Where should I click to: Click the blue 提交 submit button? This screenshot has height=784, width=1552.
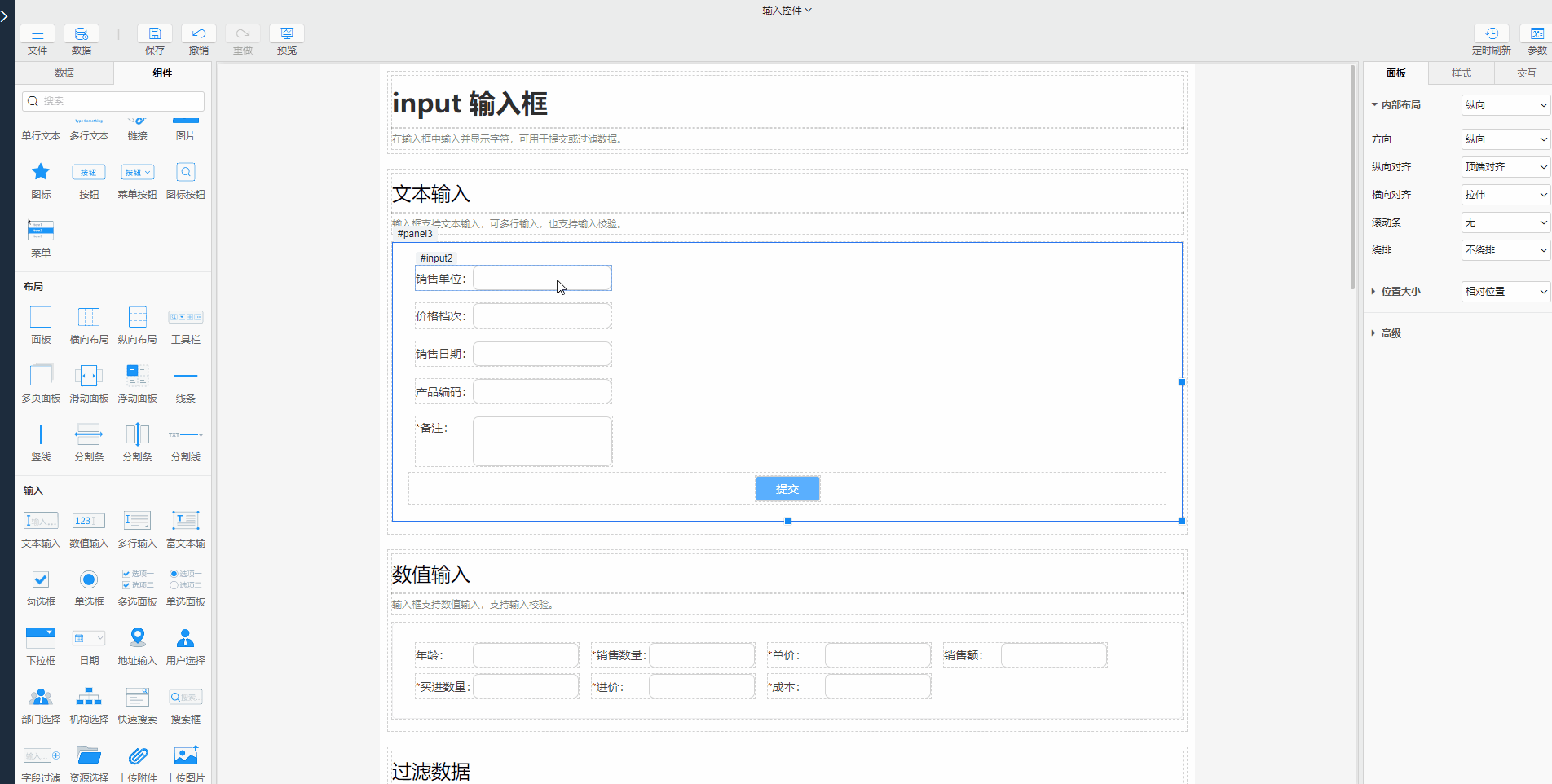click(x=787, y=489)
